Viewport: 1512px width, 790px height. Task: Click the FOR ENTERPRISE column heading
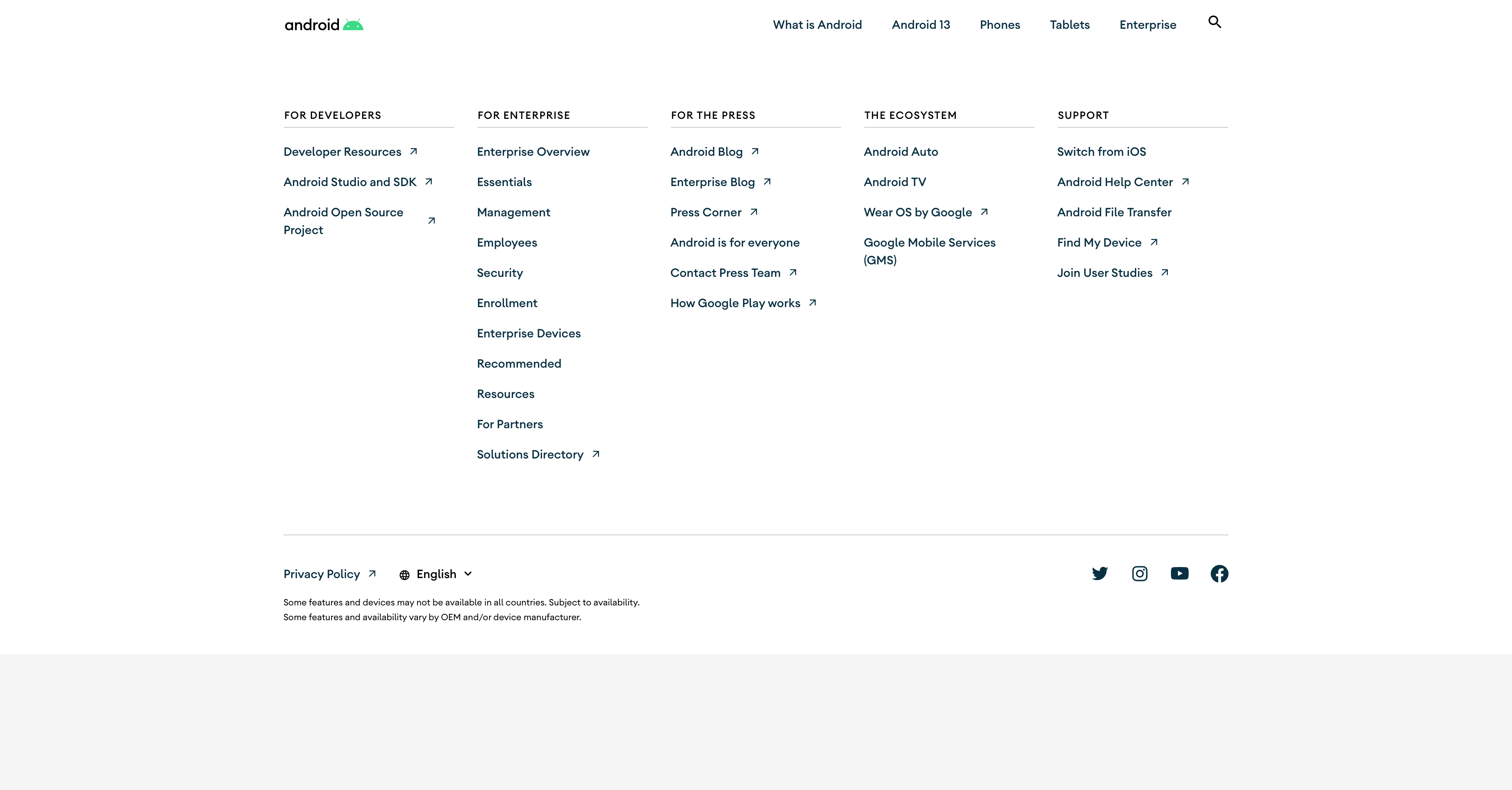click(x=523, y=116)
